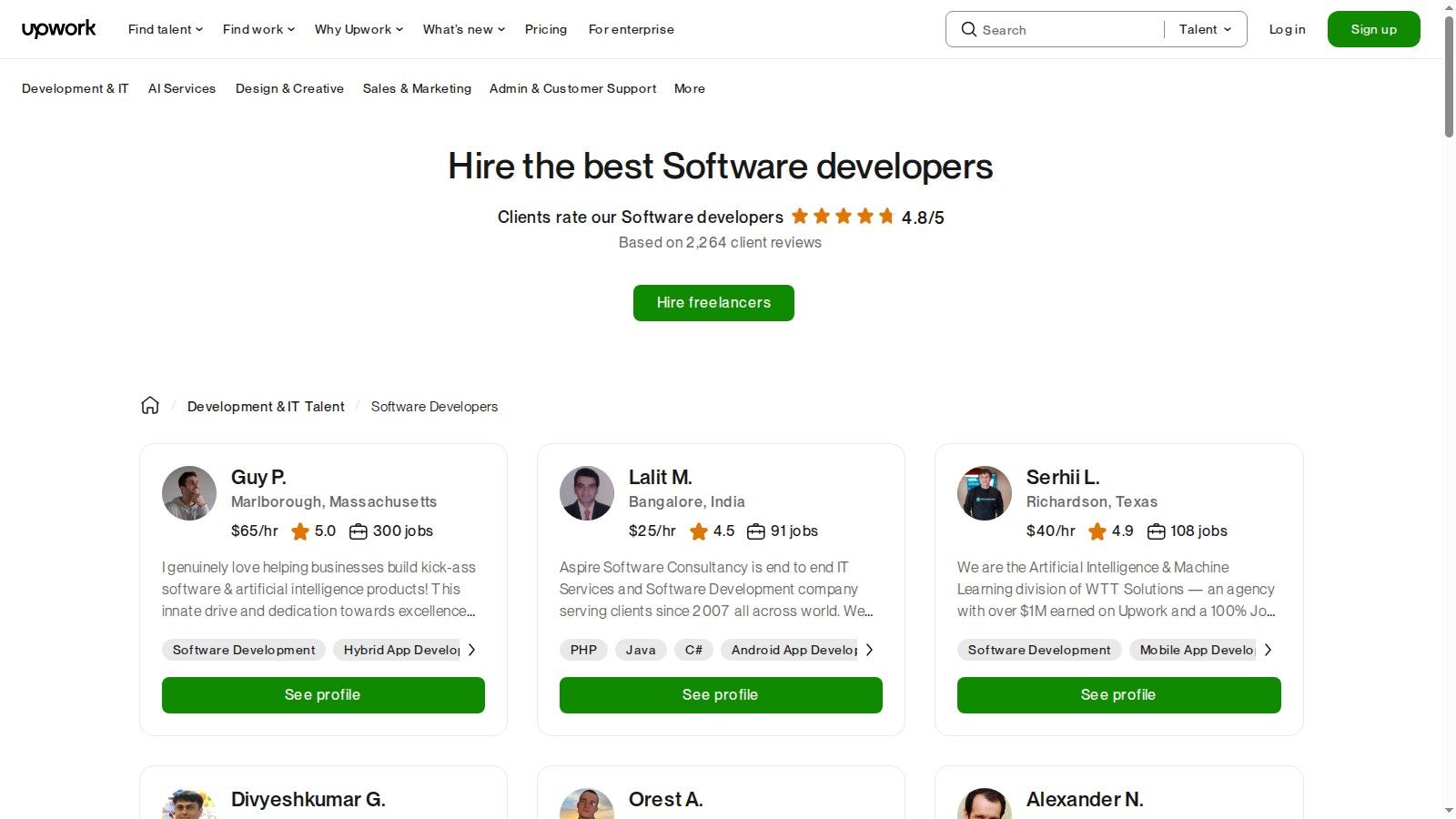Click the Hire freelancers button
This screenshot has width=1456, height=819.
713,302
